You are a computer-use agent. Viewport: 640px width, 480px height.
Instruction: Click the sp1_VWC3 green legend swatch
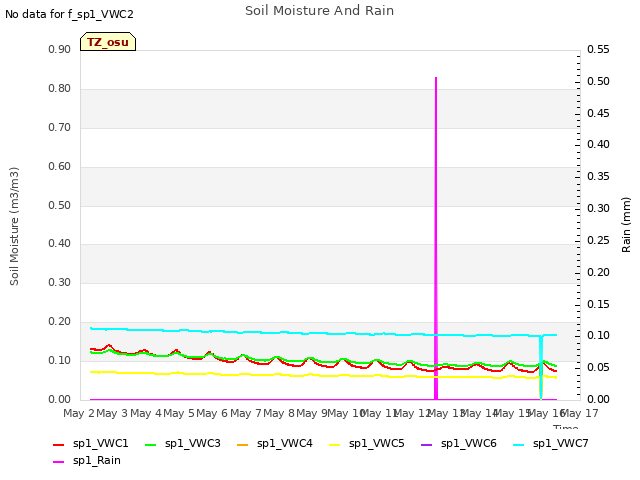pos(151,445)
